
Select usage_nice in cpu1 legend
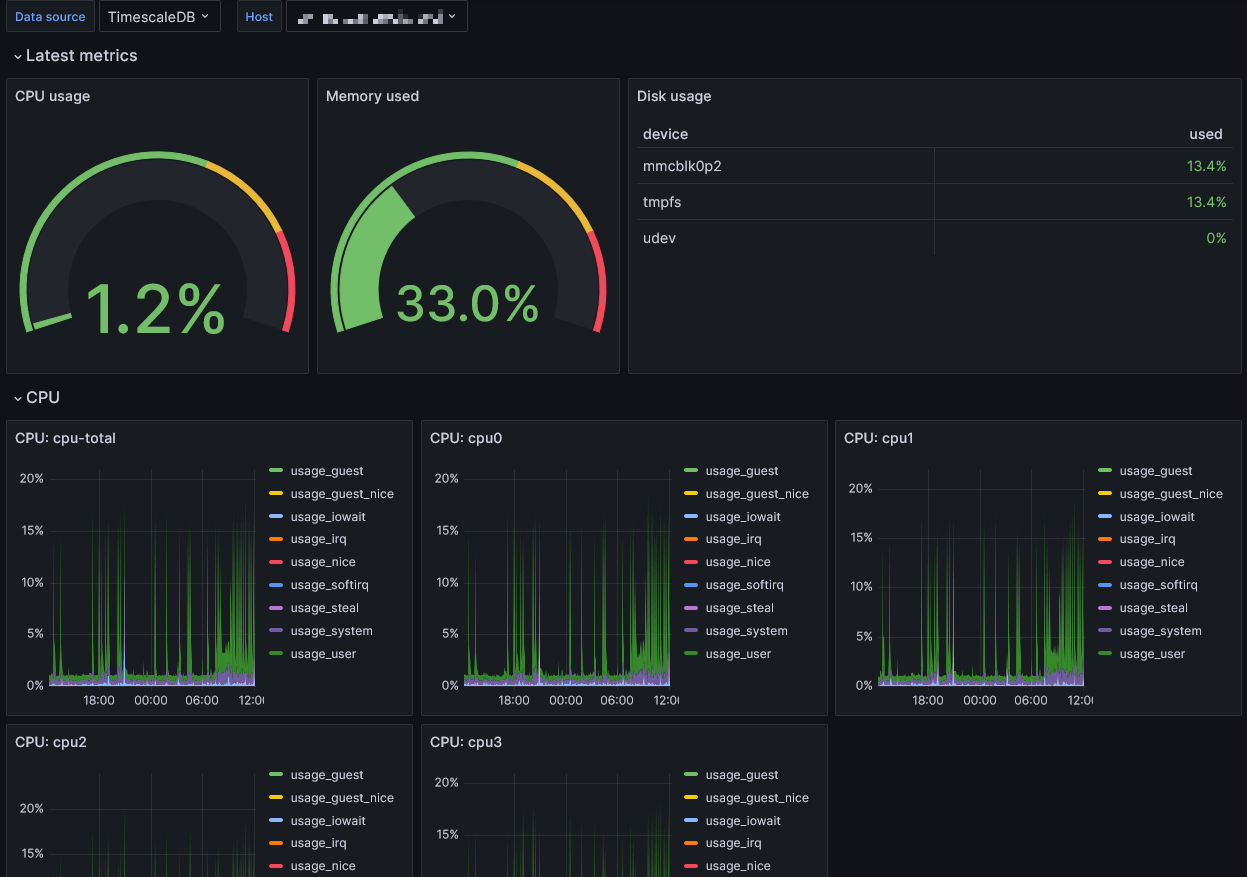click(1152, 562)
